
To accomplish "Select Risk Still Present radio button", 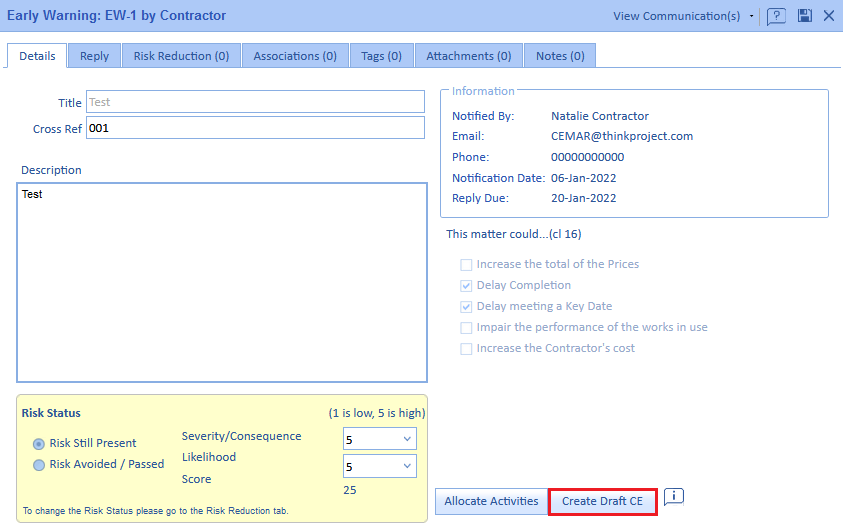I will (39, 443).
